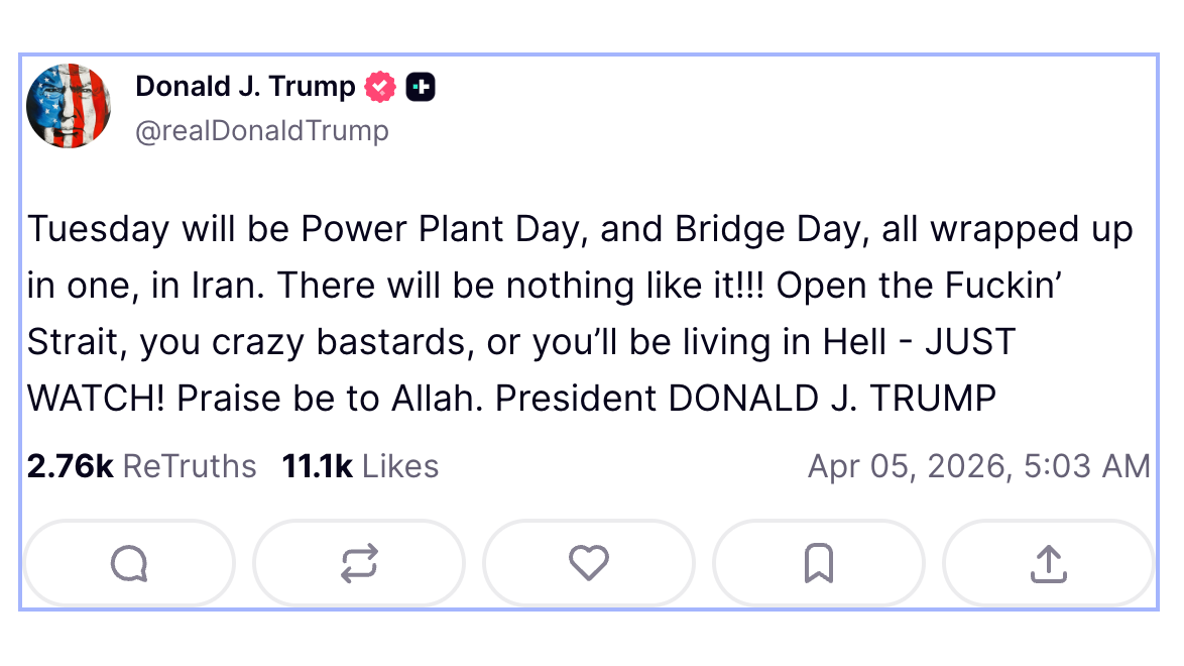Toggle the bookmark state of the post
The height and width of the screenshot is (666, 1184).
pyautogui.click(x=818, y=562)
